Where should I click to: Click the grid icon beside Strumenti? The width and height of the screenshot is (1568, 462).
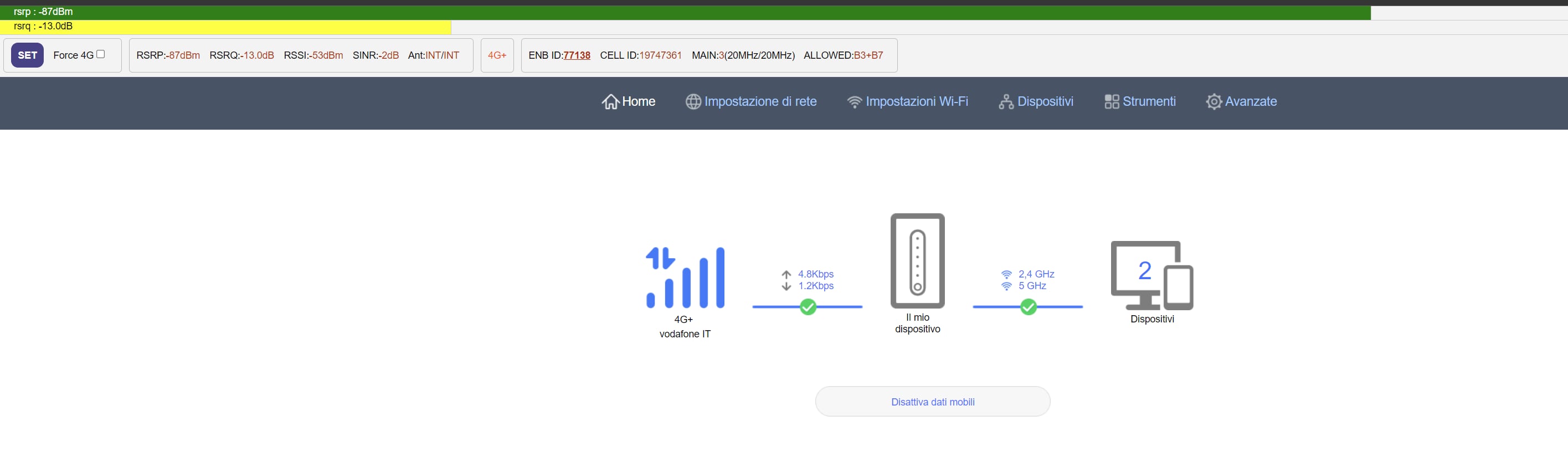point(1112,102)
